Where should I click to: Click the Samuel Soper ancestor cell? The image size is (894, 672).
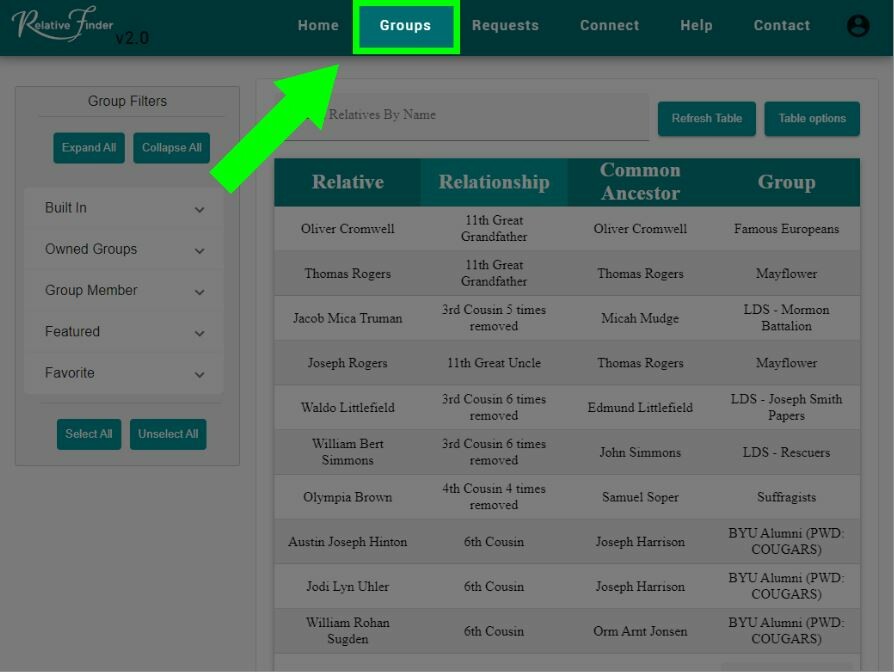coord(640,497)
